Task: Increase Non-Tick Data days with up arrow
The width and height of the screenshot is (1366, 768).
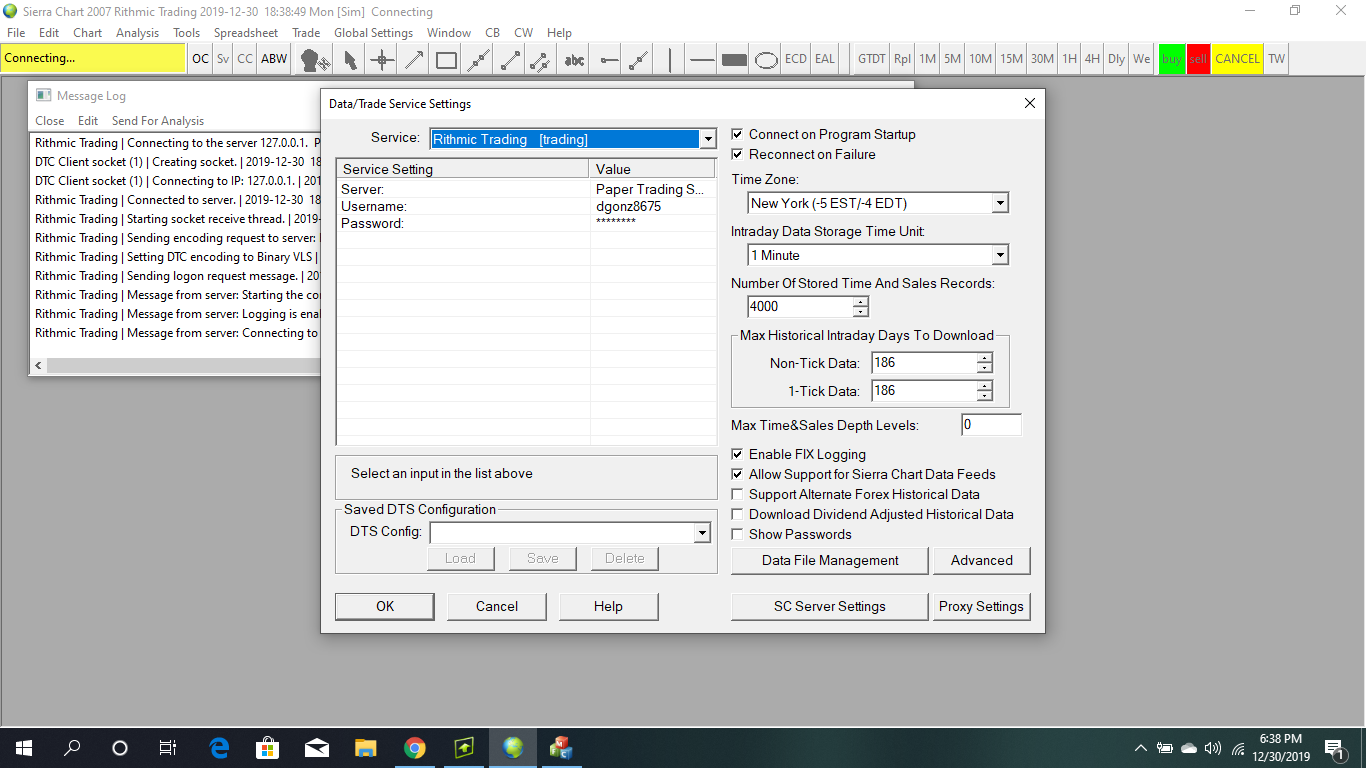Action: tap(985, 359)
